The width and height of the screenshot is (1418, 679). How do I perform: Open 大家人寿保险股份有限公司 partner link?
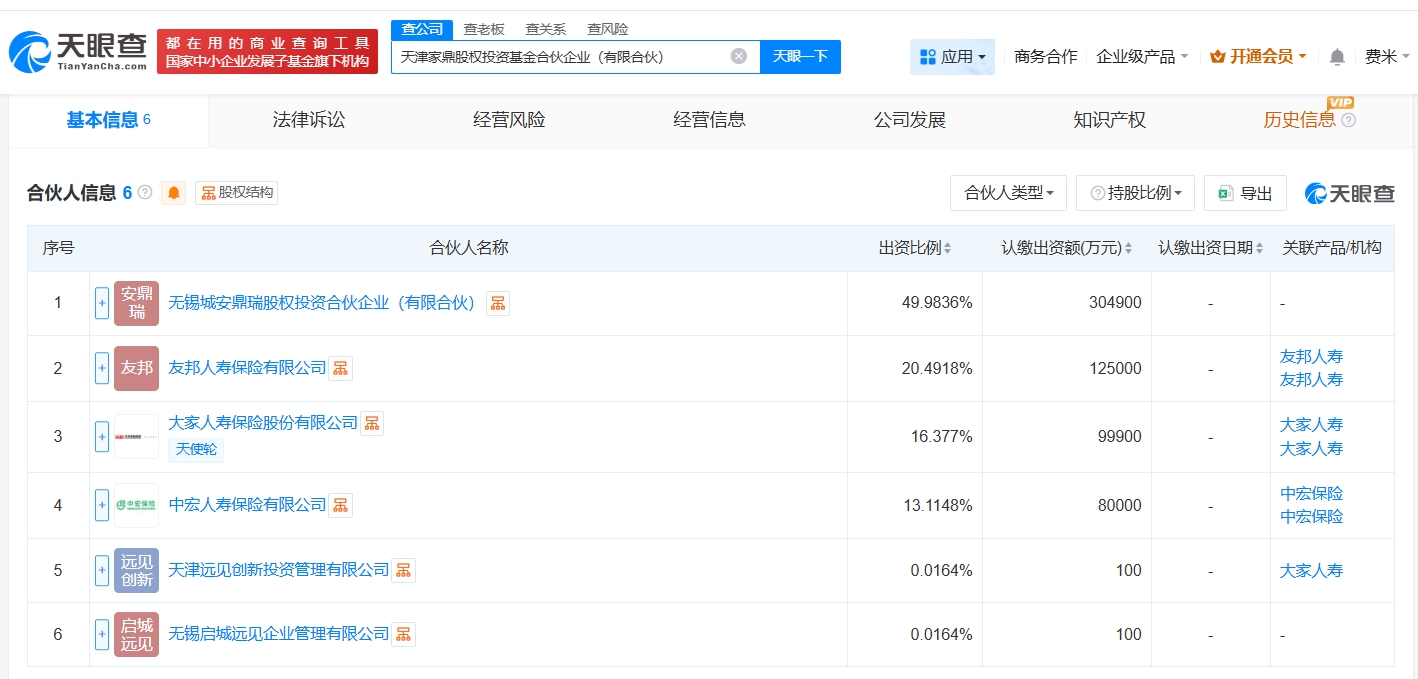point(263,423)
